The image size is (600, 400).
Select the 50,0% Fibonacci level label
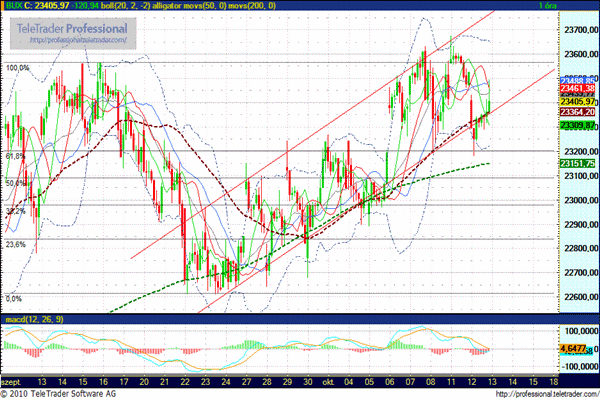click(15, 184)
